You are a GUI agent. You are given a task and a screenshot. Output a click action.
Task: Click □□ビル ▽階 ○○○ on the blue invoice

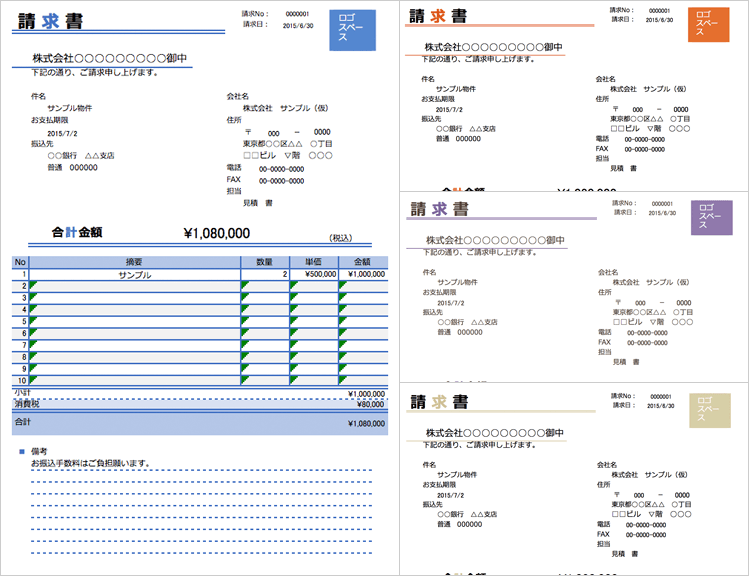[287, 155]
